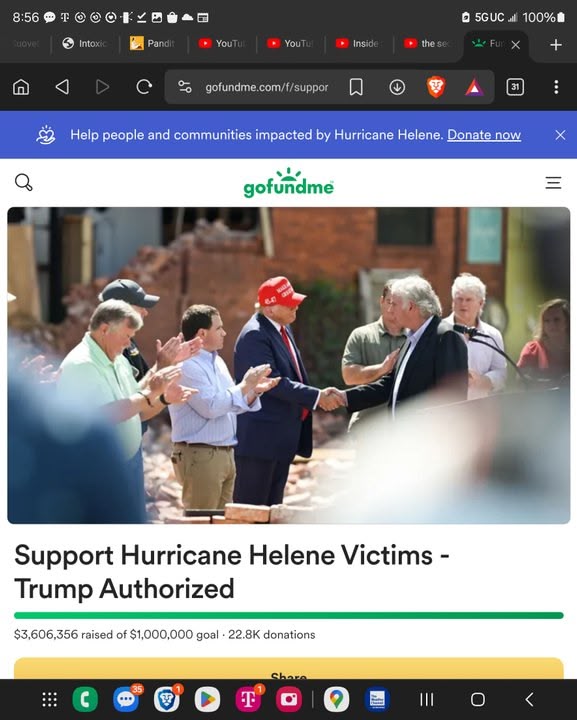Open the tab switcher showing 31
Image resolution: width=577 pixels, height=720 pixels.
(515, 87)
